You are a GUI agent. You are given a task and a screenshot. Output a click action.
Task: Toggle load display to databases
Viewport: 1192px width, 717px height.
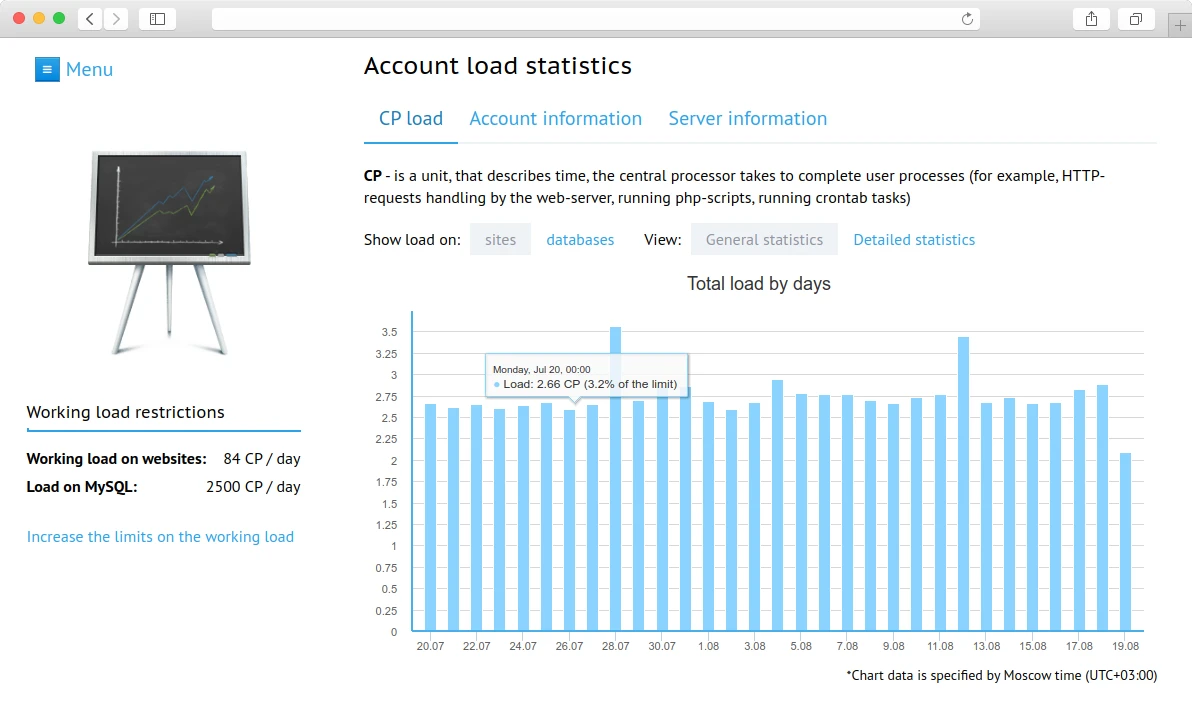[x=580, y=239]
